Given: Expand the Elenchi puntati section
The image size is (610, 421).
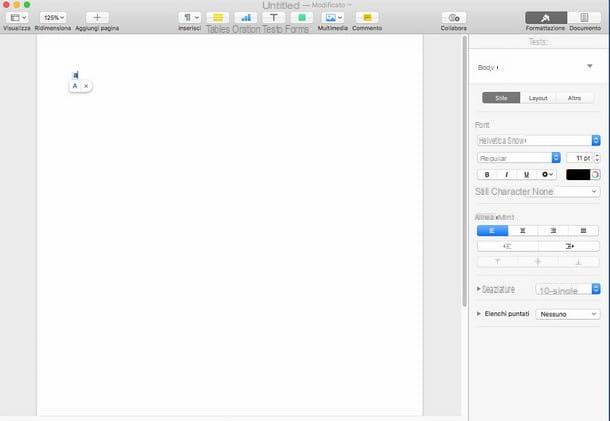Looking at the screenshot, I should pos(479,314).
